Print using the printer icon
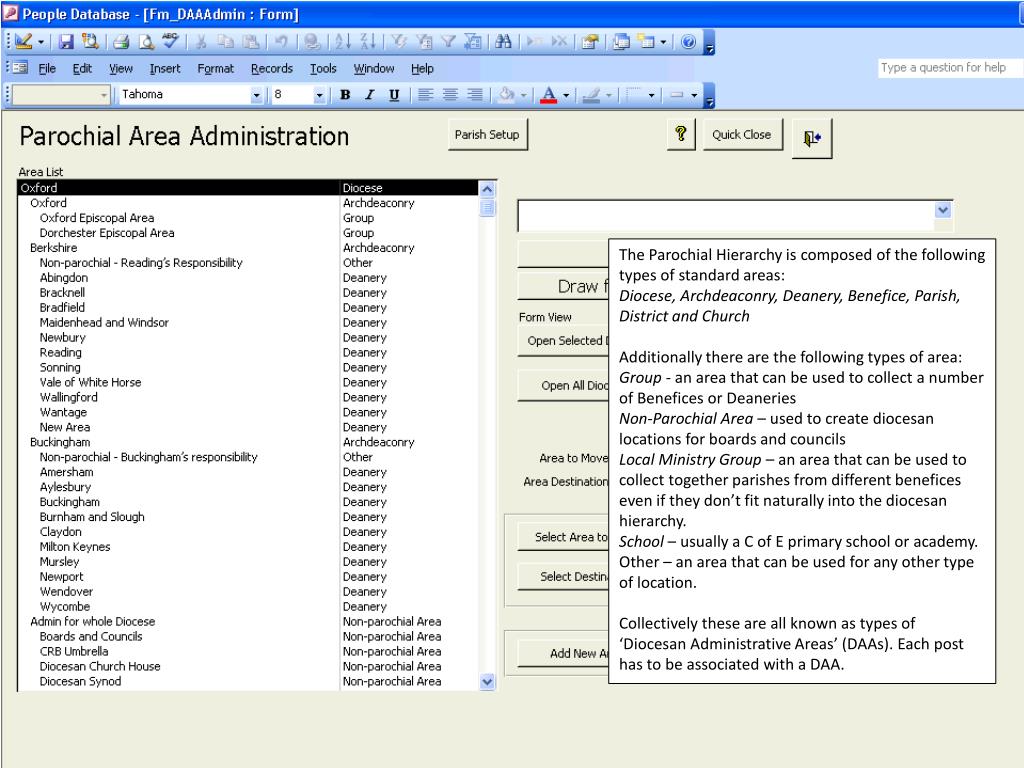 pos(121,42)
